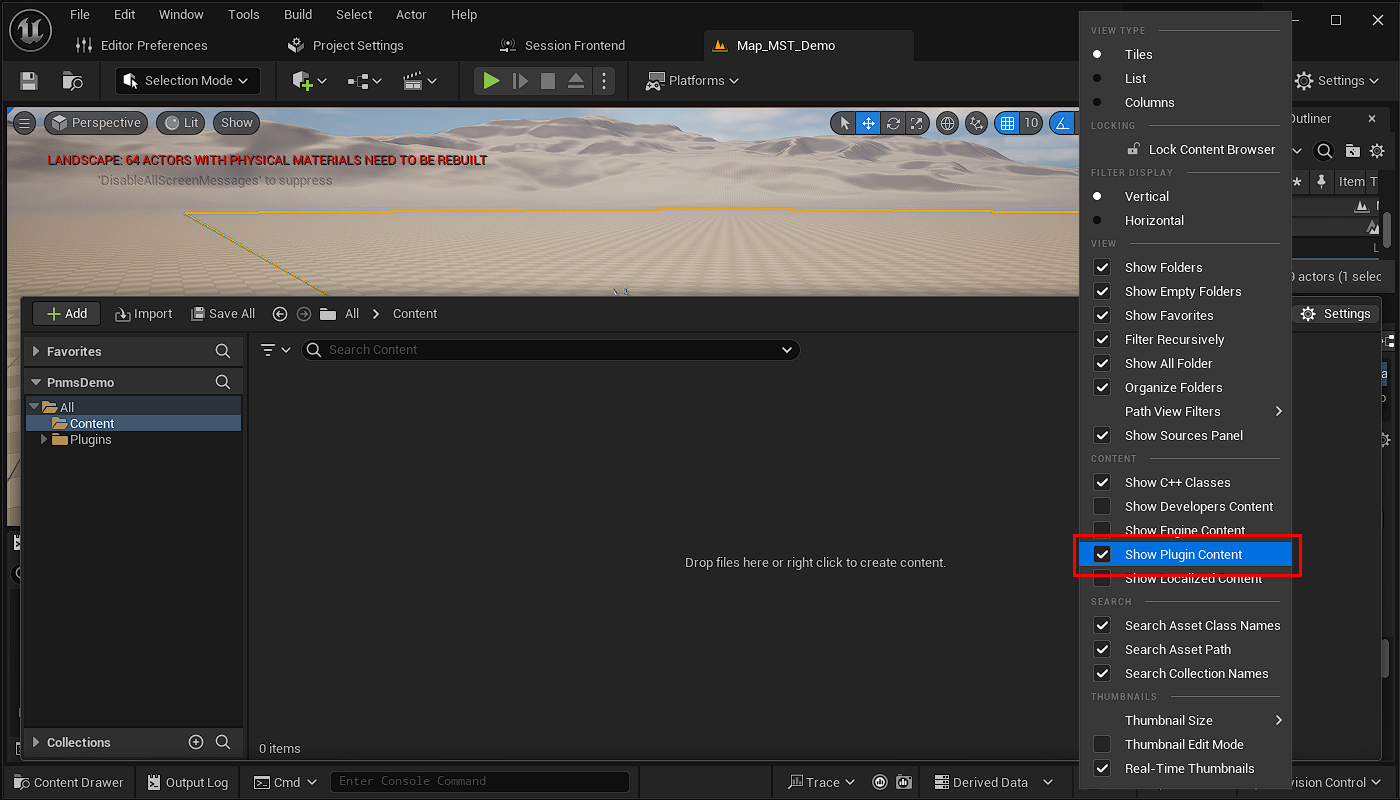The height and width of the screenshot is (800, 1400).
Task: Click the Play in editor button
Action: click(490, 81)
